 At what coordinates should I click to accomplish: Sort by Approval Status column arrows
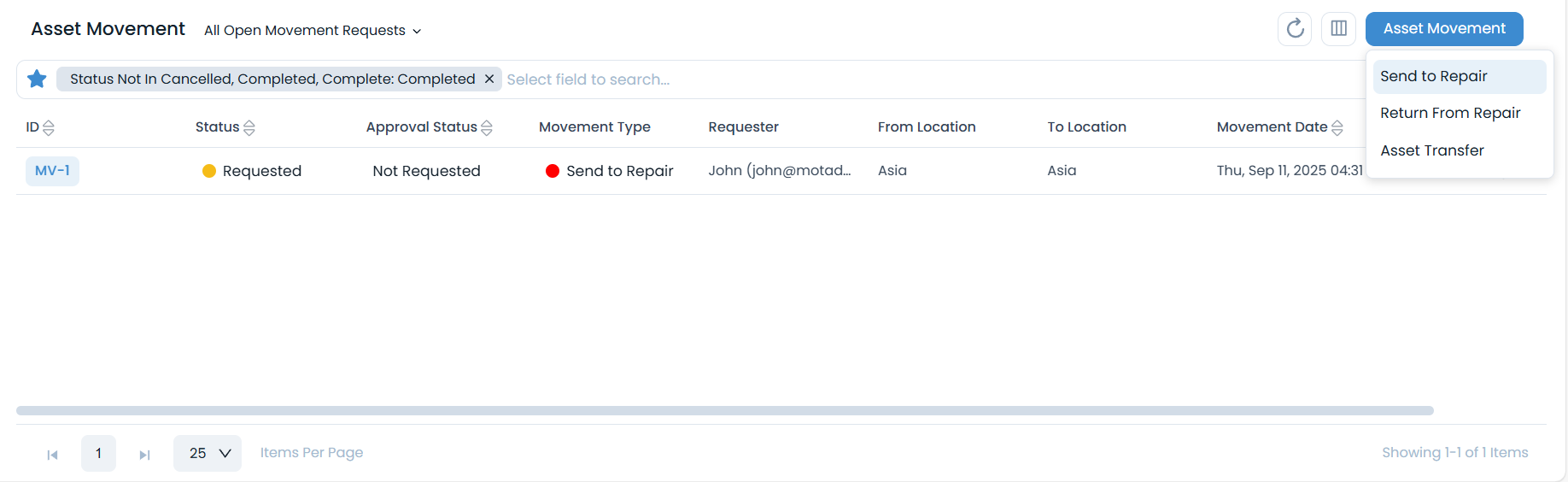pyautogui.click(x=487, y=128)
